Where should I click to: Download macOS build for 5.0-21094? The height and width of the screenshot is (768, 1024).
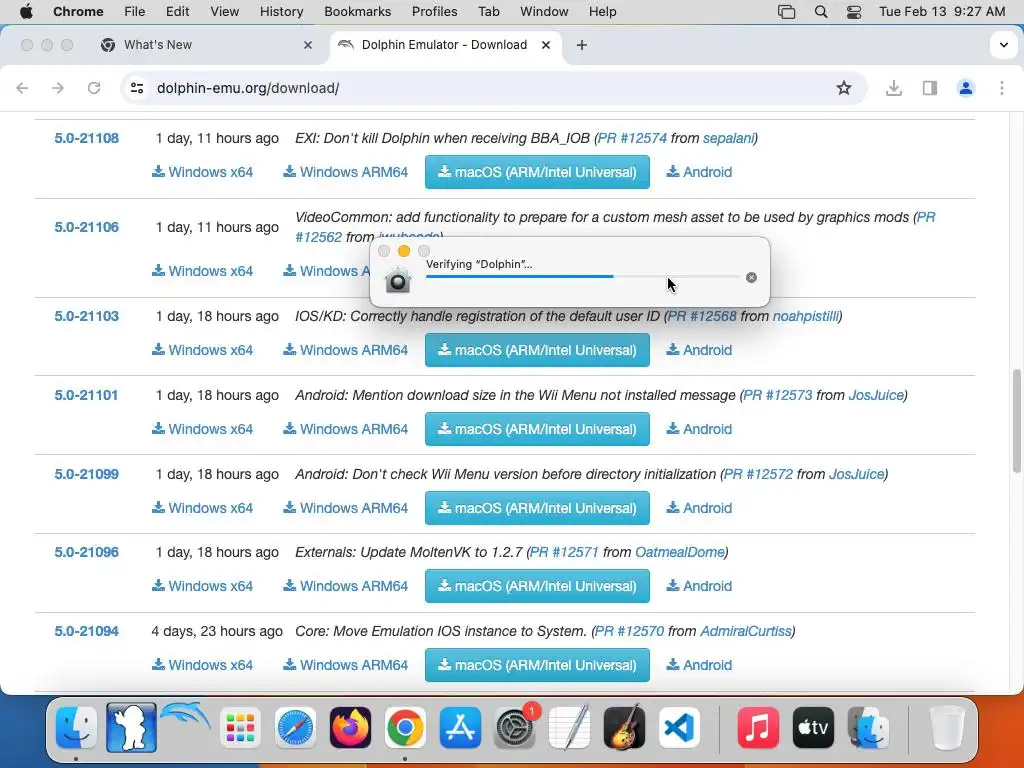click(x=537, y=665)
